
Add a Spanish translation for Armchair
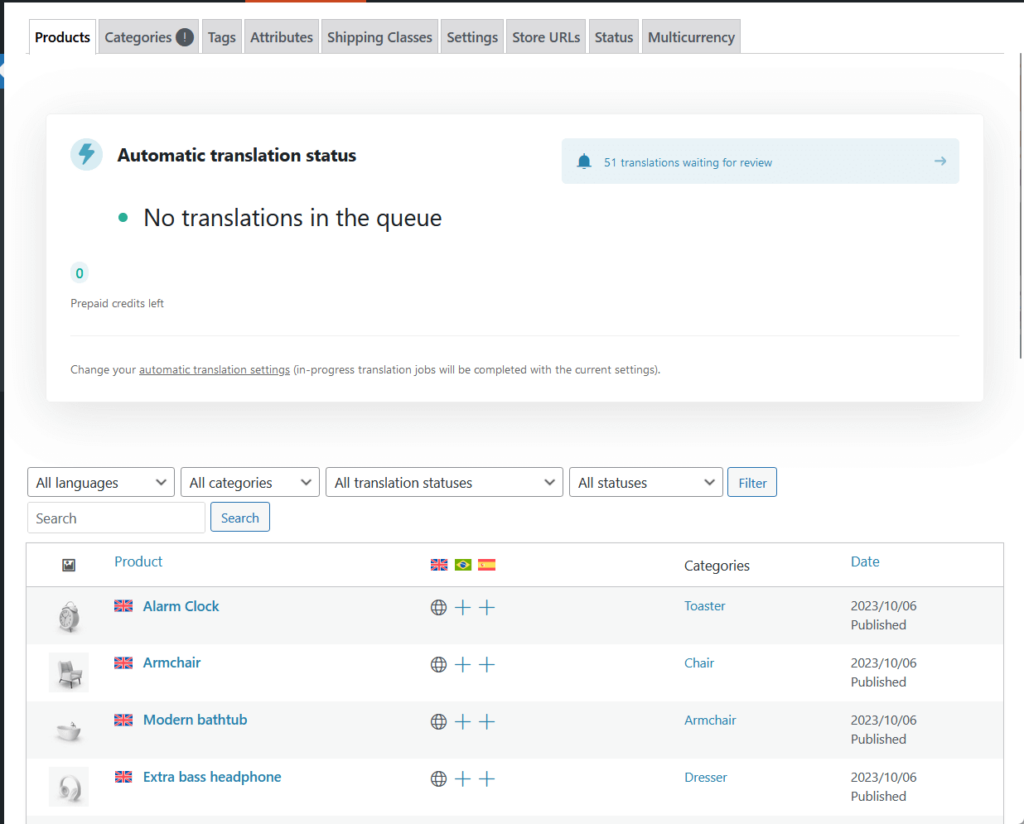tap(486, 664)
